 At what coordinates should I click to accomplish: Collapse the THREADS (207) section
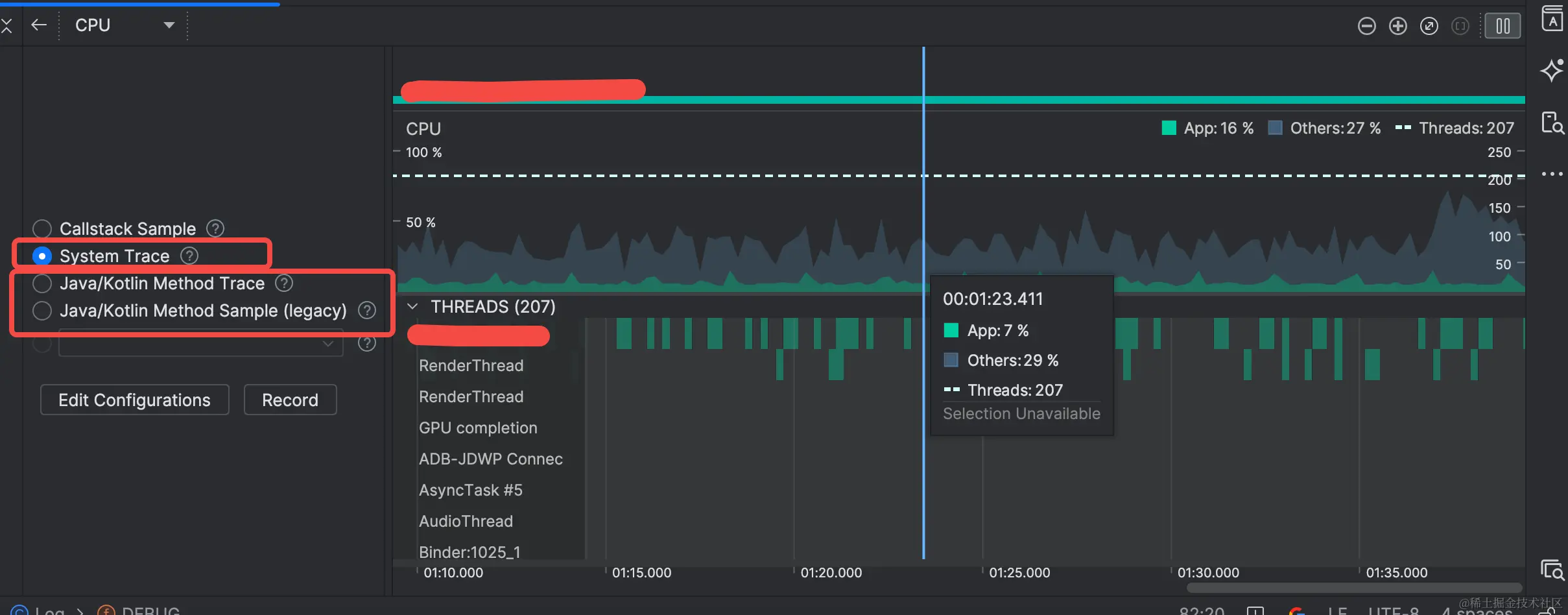412,306
